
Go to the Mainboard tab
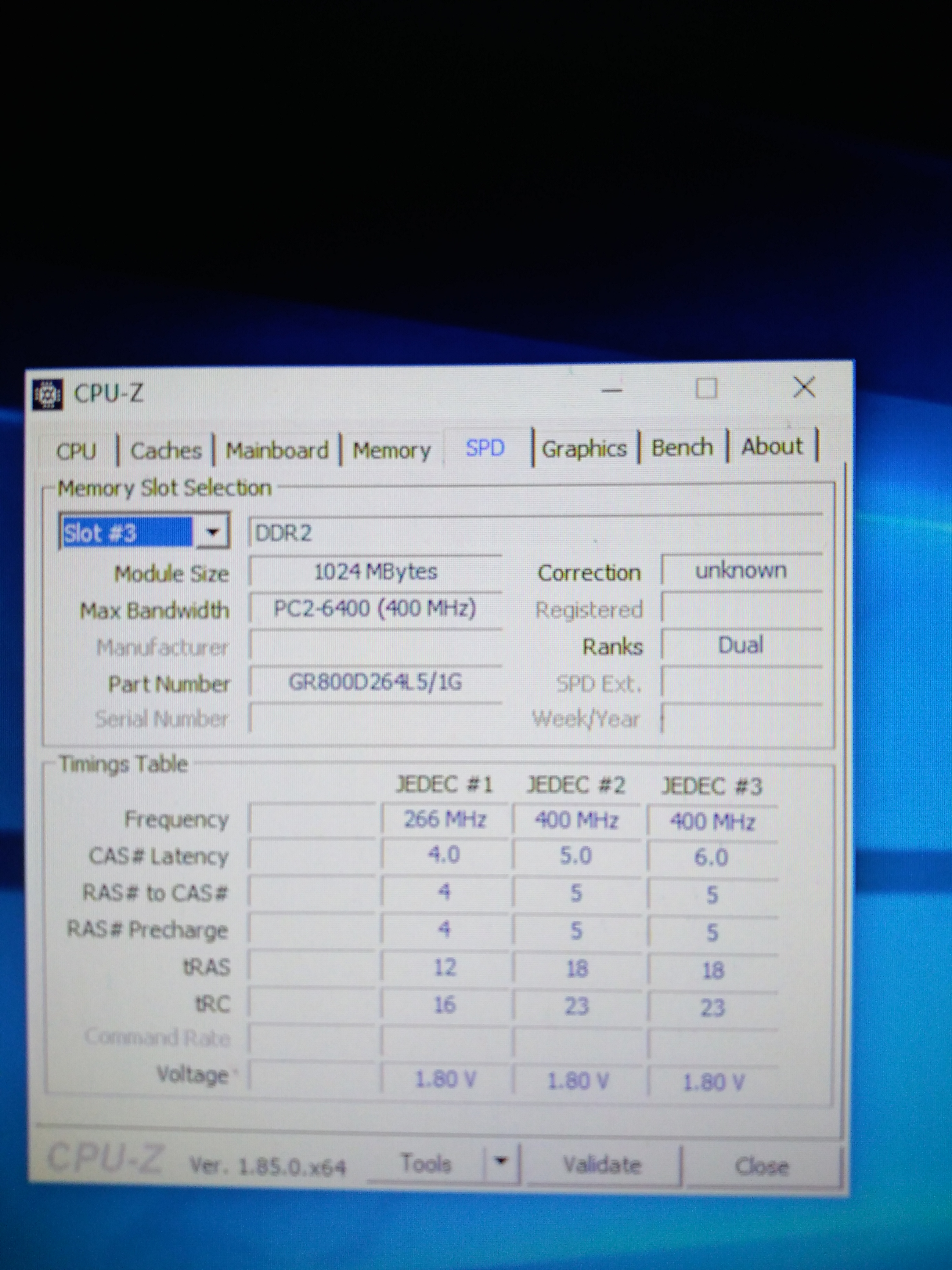tap(276, 450)
